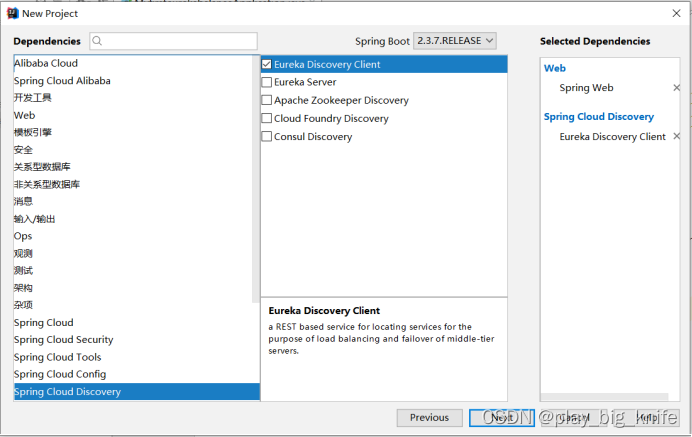The width and height of the screenshot is (692, 437).
Task: Select the Ops category in list
Action: (23, 236)
